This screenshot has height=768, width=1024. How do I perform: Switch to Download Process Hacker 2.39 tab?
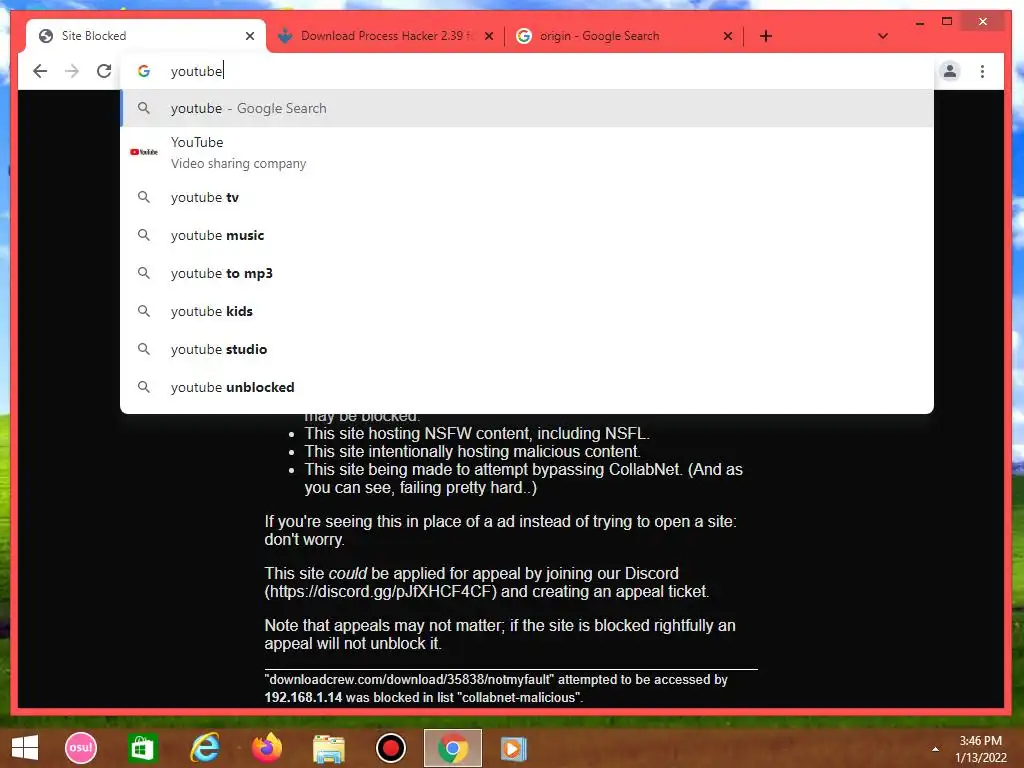pyautogui.click(x=385, y=36)
